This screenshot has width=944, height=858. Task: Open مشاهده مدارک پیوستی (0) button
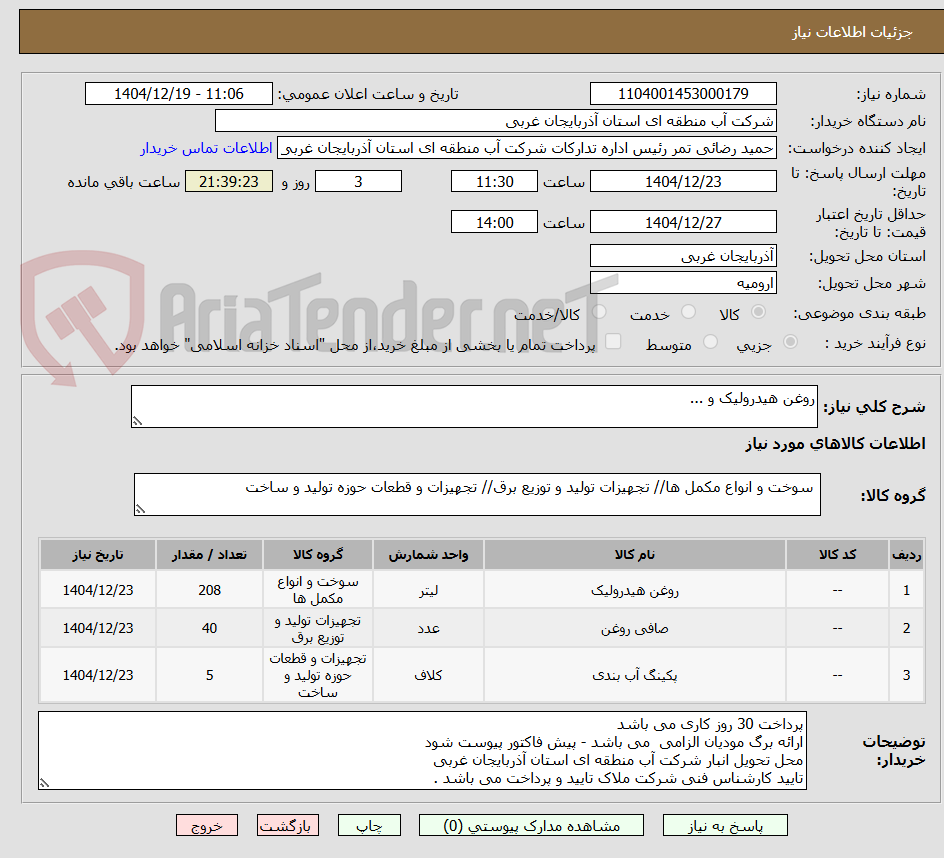tap(531, 825)
